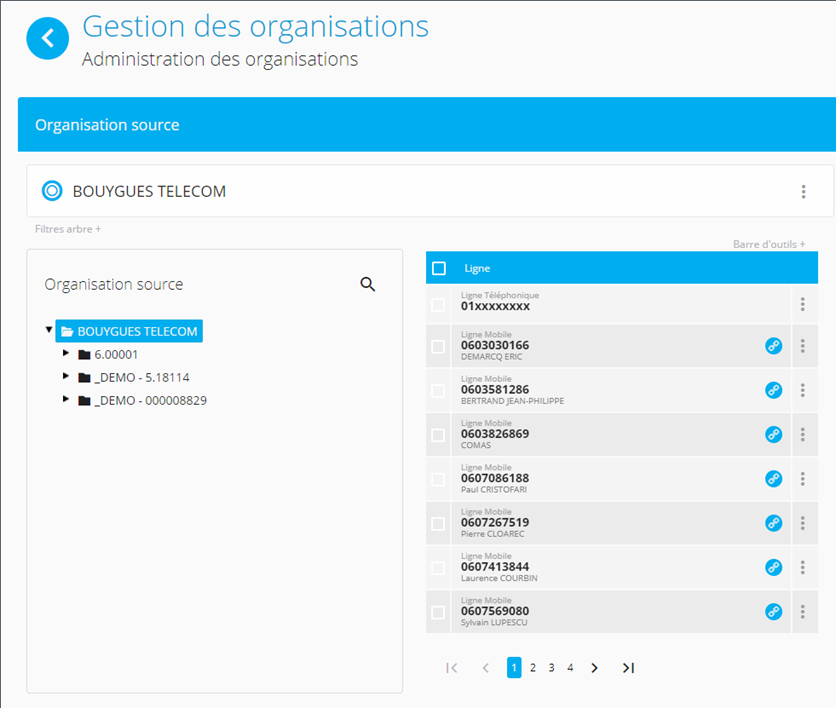Image resolution: width=836 pixels, height=708 pixels.
Task: Click the number 0603030166
Action: click(x=495, y=345)
